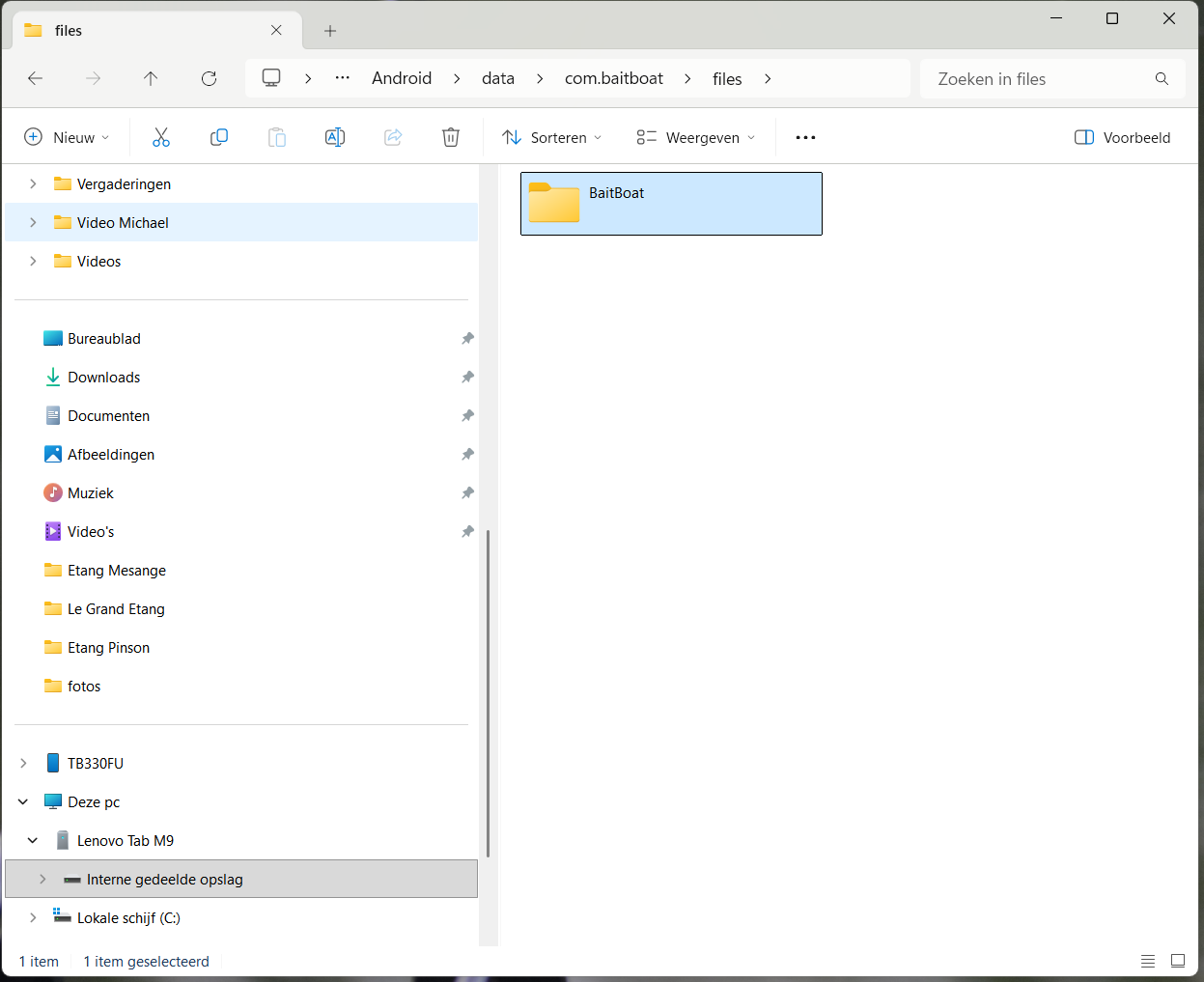Click the Cut scissors icon
This screenshot has height=982, width=1204.
tap(161, 137)
